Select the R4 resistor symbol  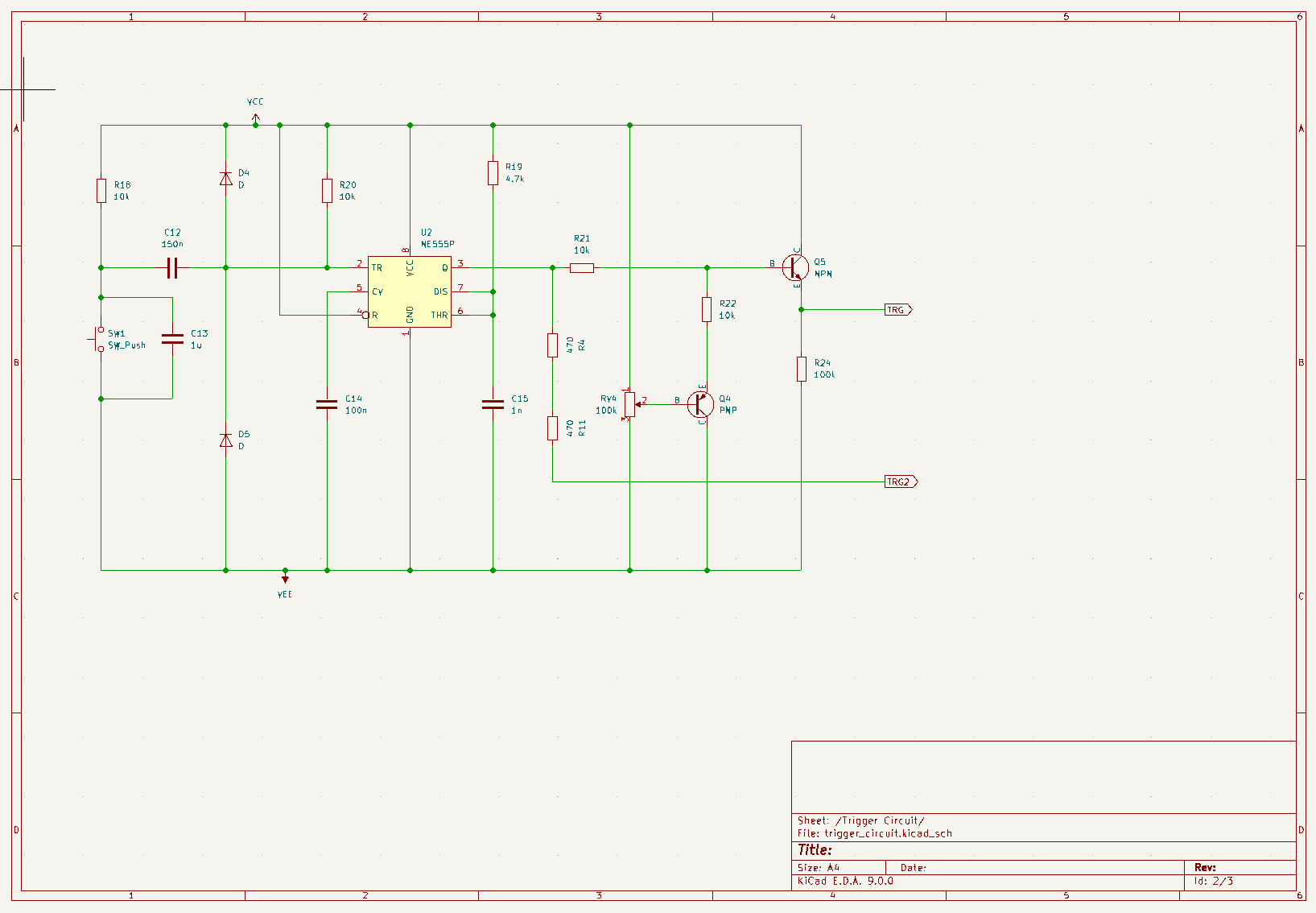coord(552,345)
